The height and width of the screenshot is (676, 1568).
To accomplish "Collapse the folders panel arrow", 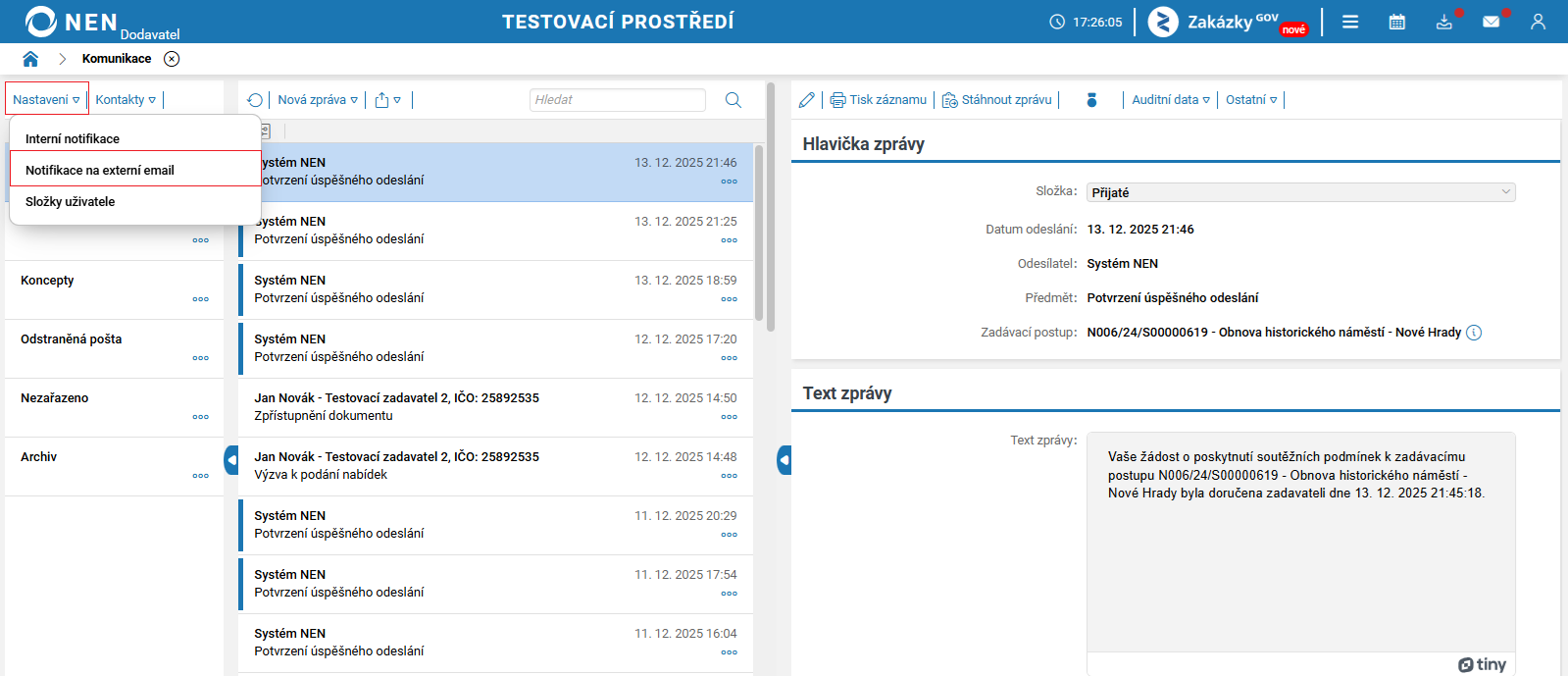I will pyautogui.click(x=231, y=460).
